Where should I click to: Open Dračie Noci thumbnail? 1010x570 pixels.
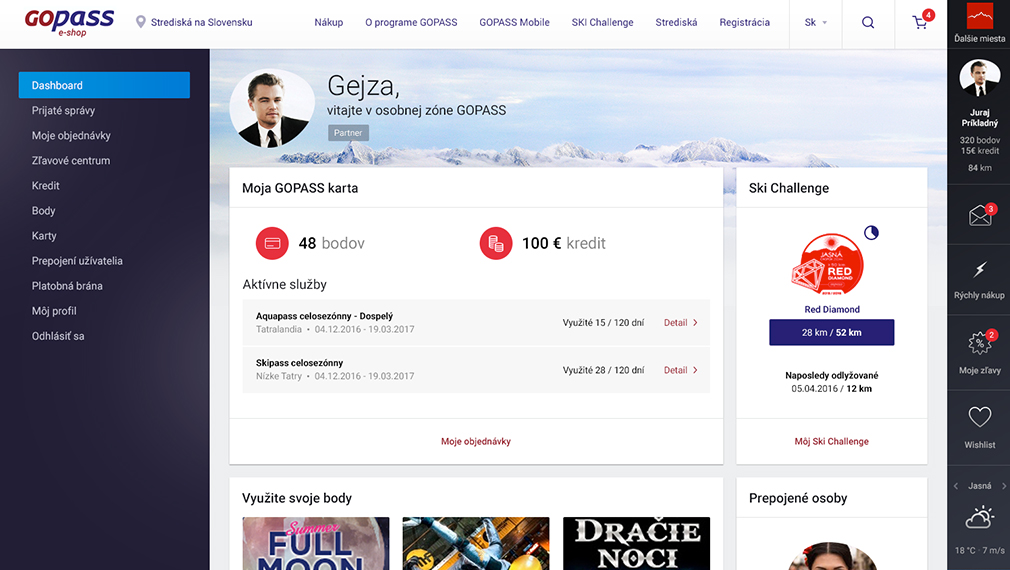click(x=636, y=544)
